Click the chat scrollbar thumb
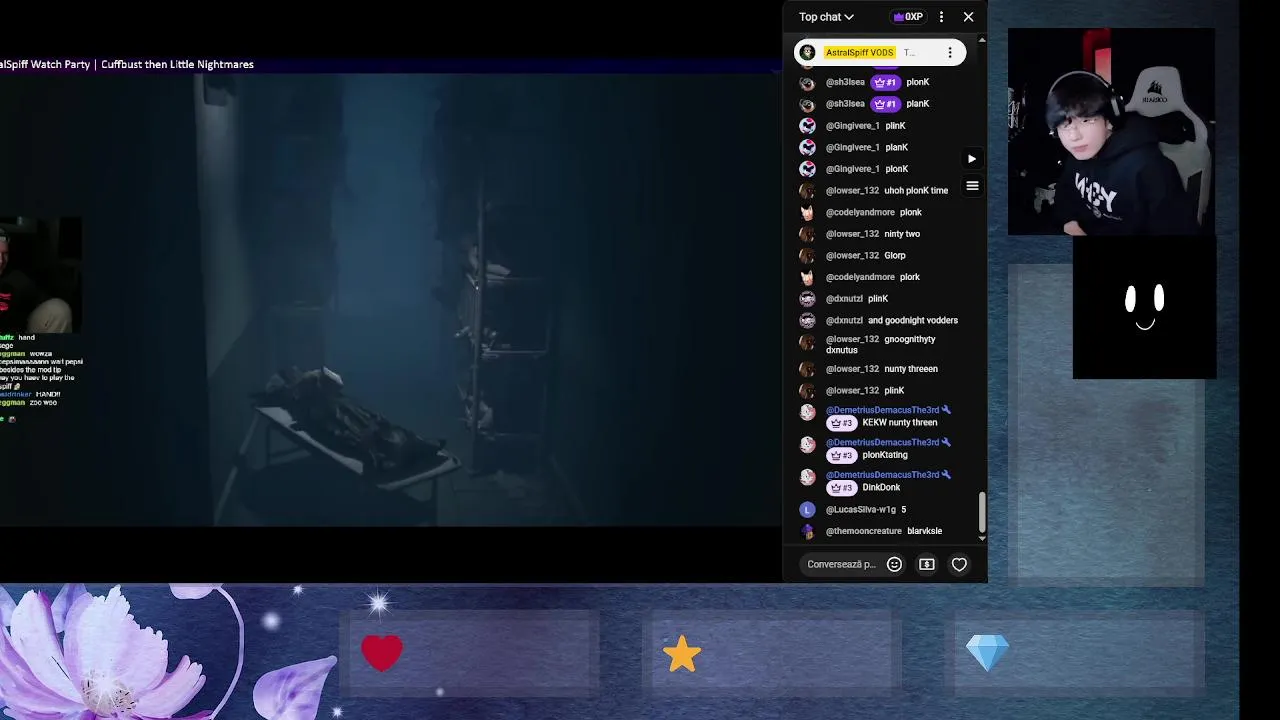The width and height of the screenshot is (1280, 720). (982, 512)
